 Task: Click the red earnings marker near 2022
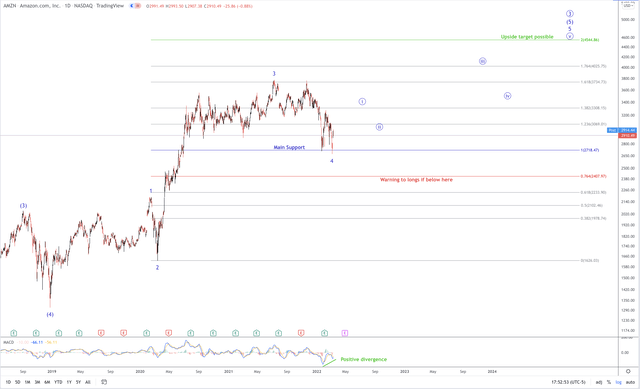click(301, 333)
